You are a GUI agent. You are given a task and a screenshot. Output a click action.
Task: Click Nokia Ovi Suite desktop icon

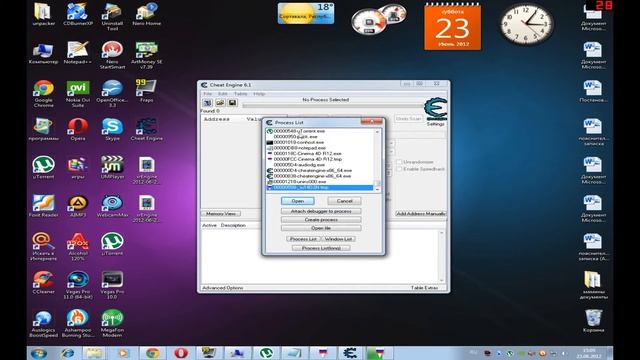[x=78, y=93]
